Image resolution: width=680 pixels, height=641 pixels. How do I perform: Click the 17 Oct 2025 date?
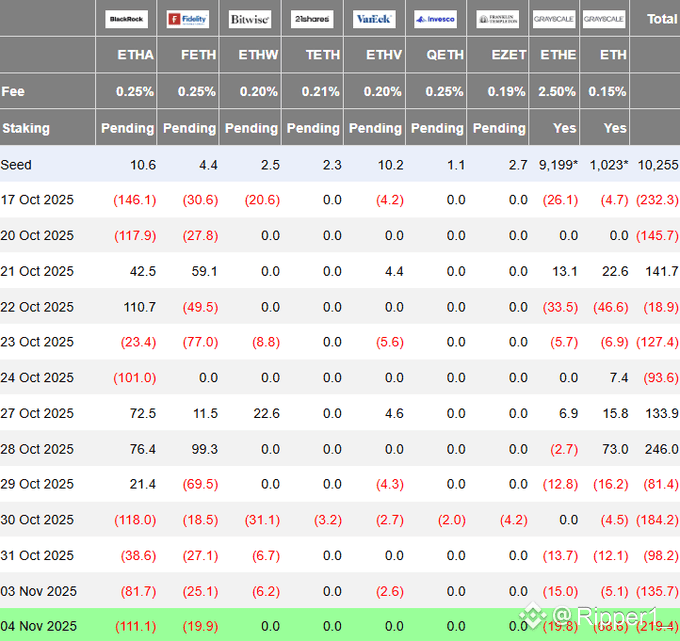(x=37, y=200)
